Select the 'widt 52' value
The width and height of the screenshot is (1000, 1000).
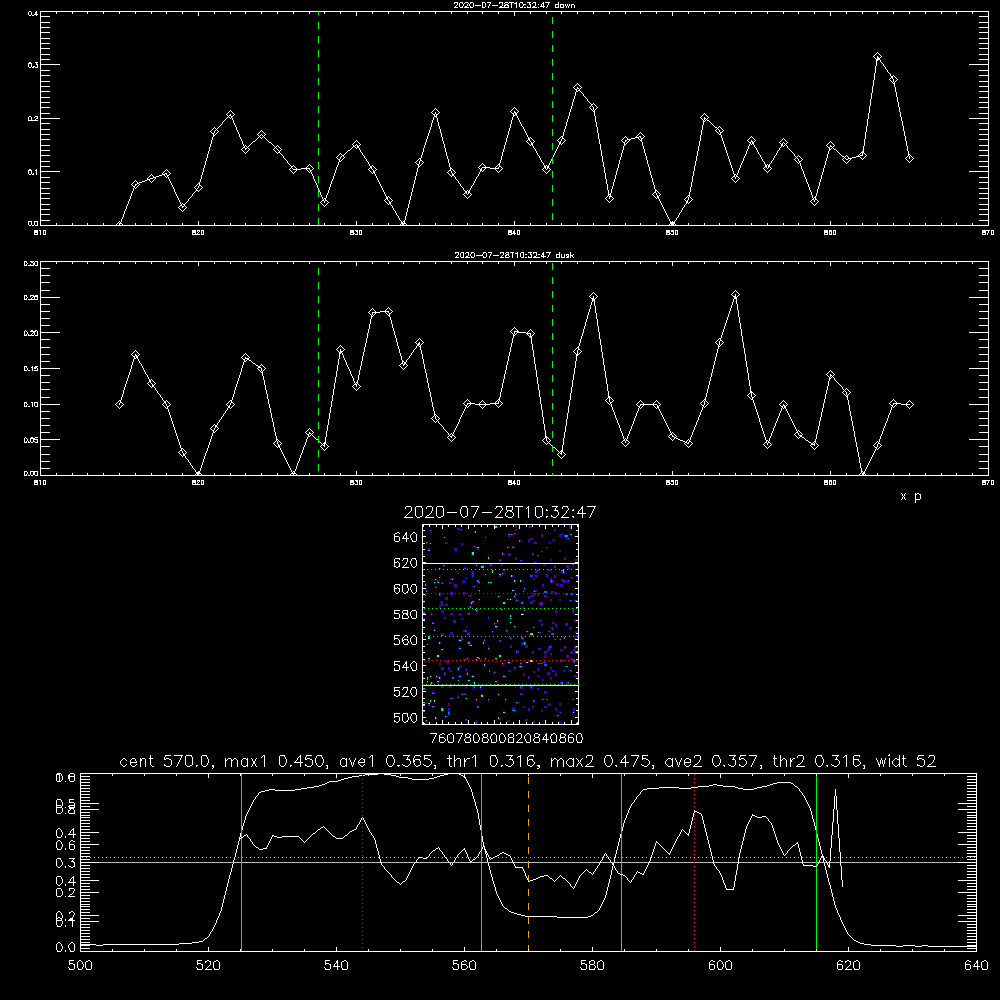pyautogui.click(x=906, y=761)
